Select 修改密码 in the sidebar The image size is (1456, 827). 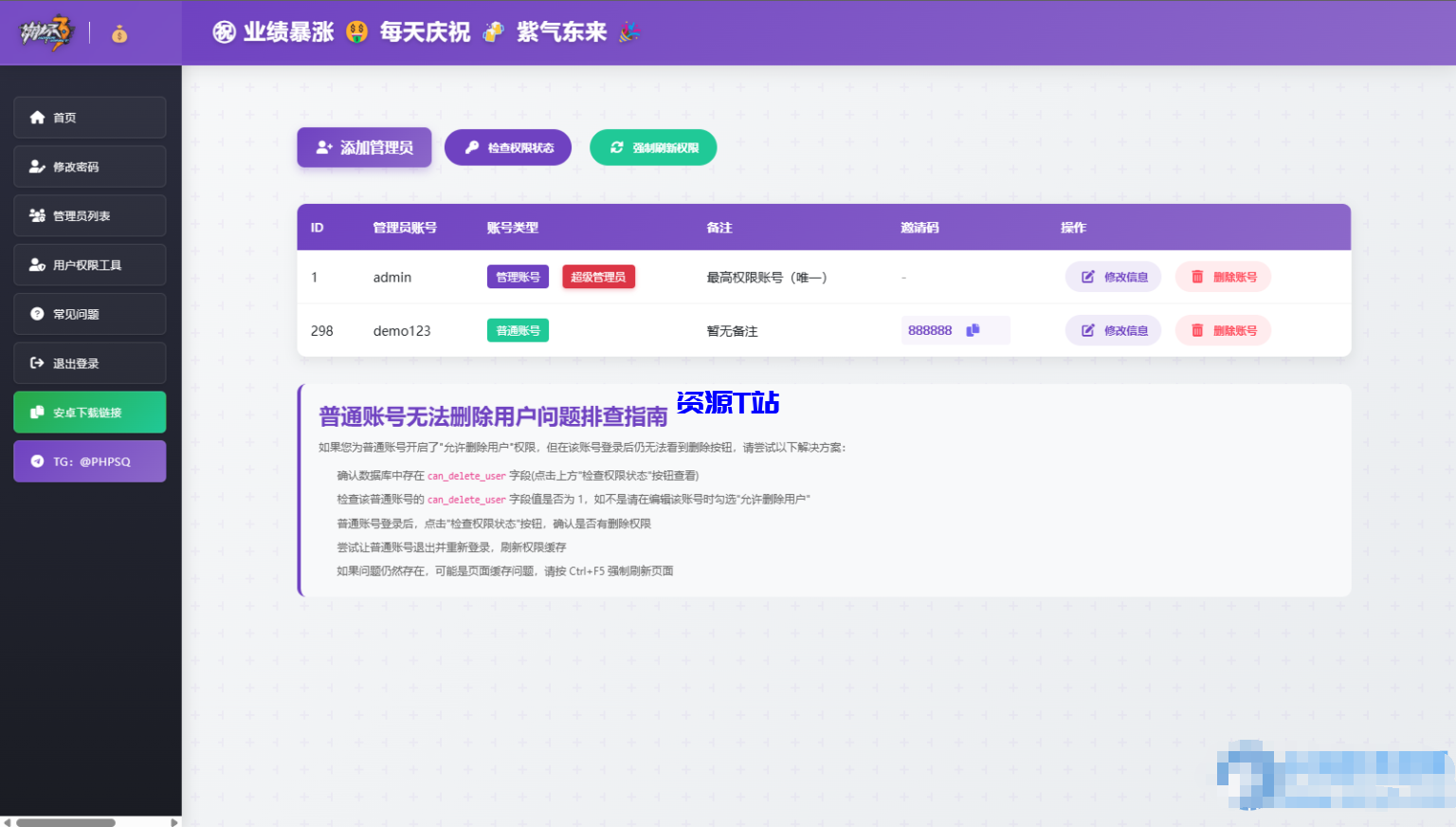click(89, 166)
